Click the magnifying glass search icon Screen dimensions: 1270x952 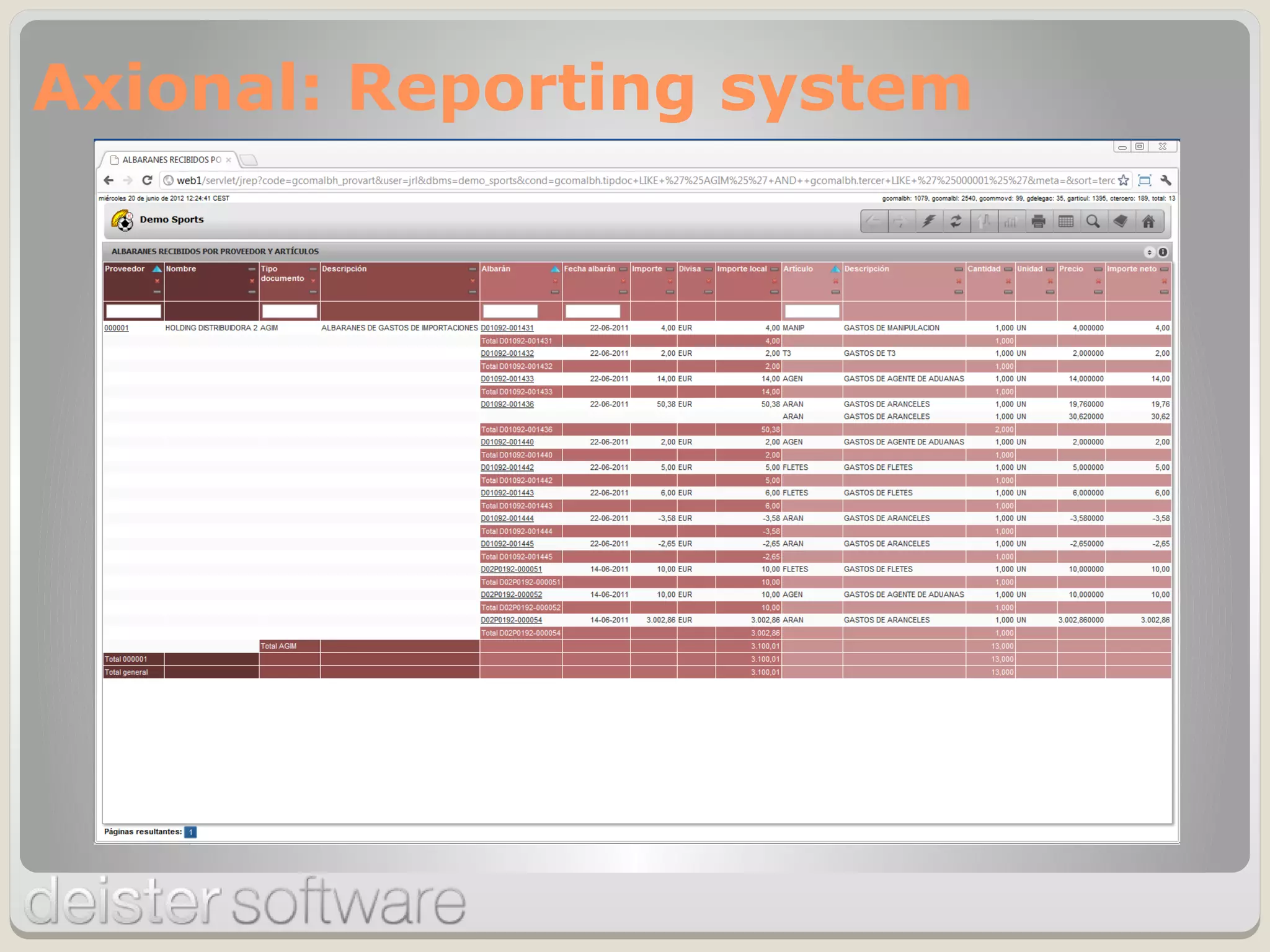(1093, 221)
